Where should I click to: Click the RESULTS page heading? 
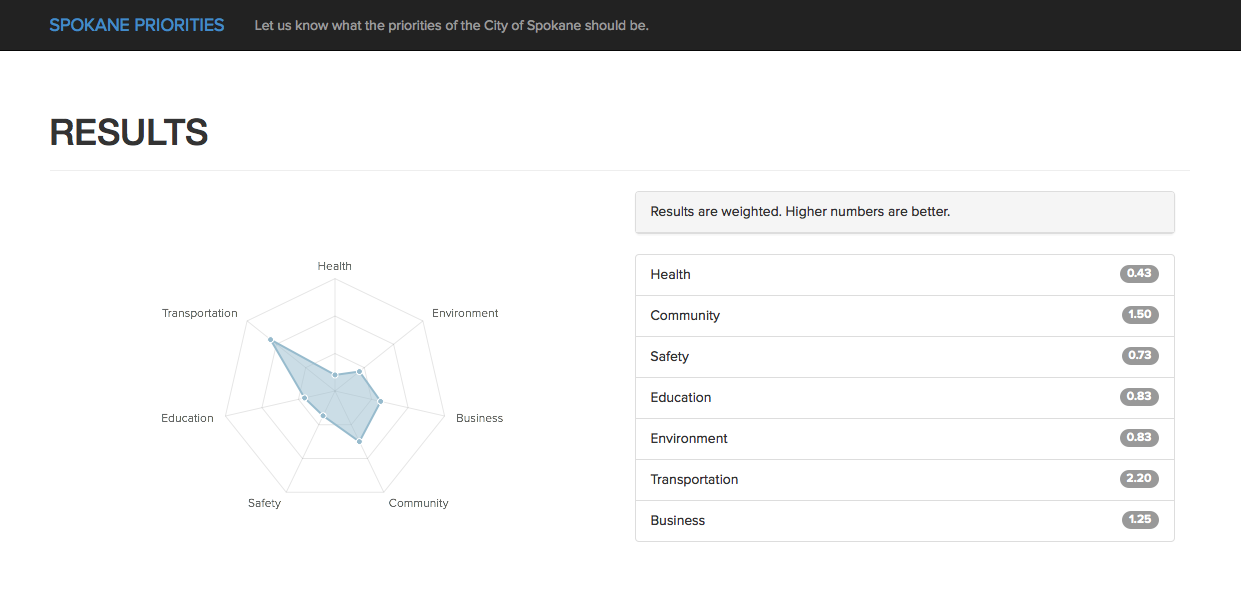coord(129,133)
